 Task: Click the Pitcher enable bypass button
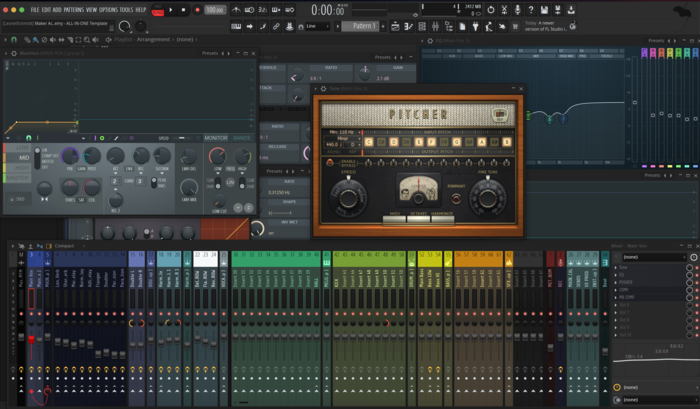[x=330, y=163]
